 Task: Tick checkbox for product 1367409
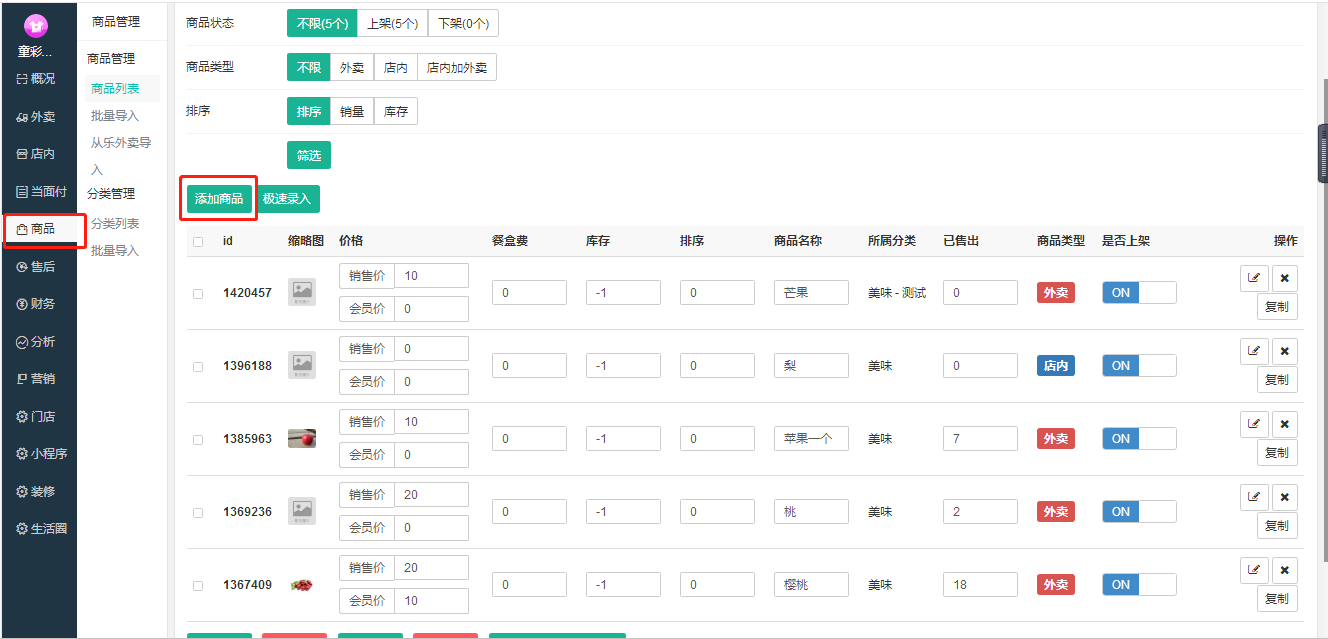198,585
